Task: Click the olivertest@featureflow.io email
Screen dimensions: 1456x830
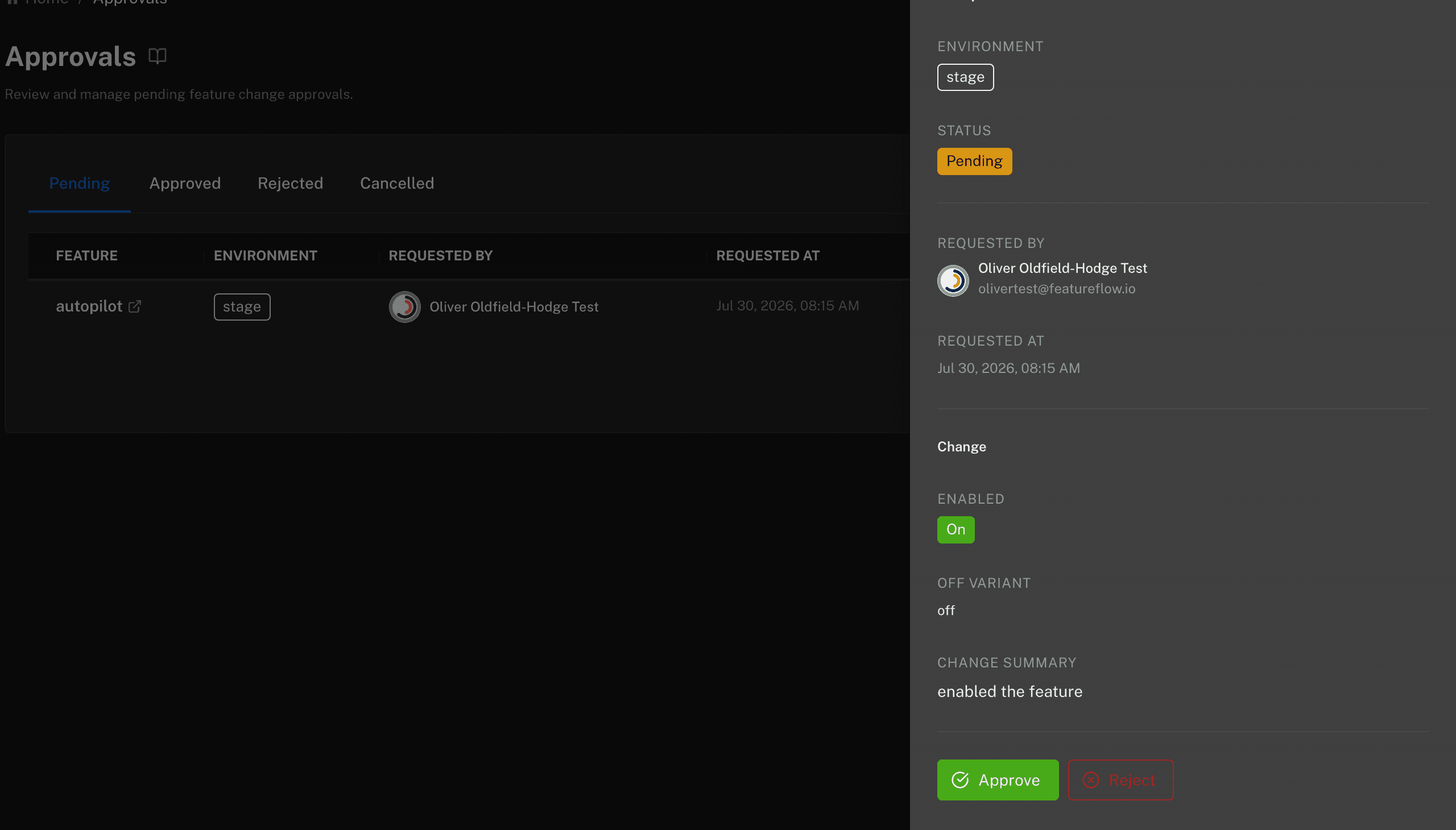Action: (x=1057, y=288)
